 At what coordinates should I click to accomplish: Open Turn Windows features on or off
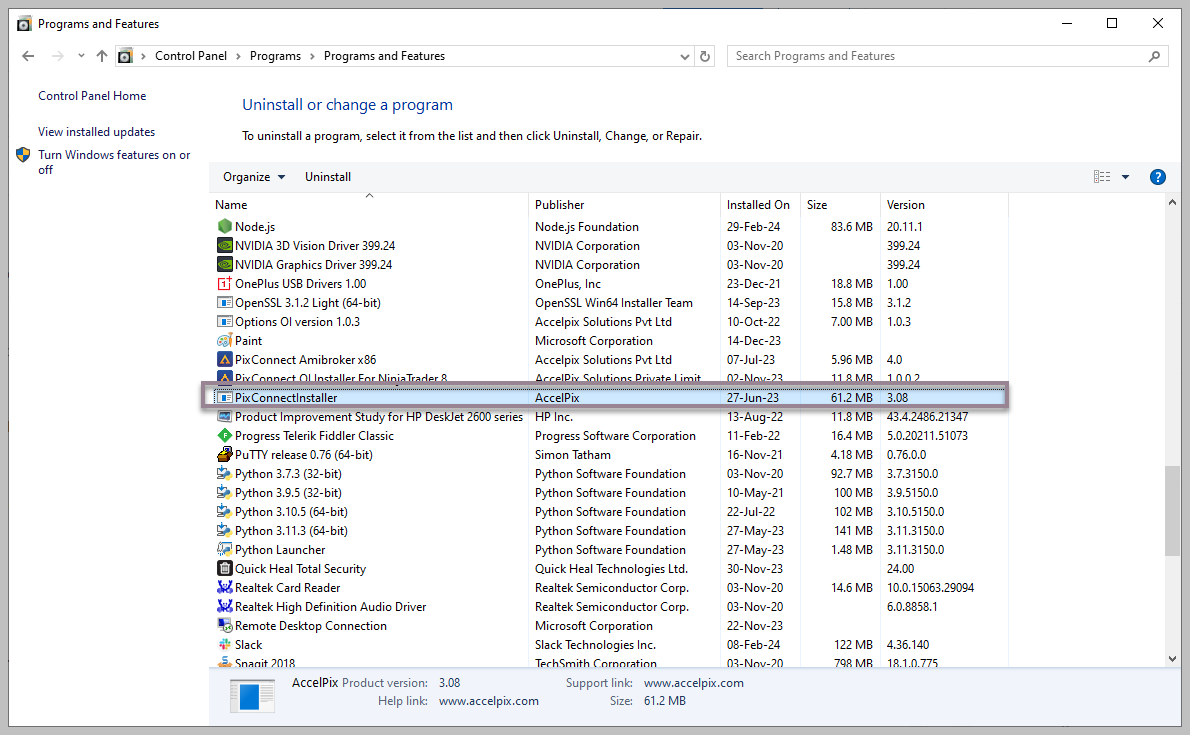[x=114, y=162]
